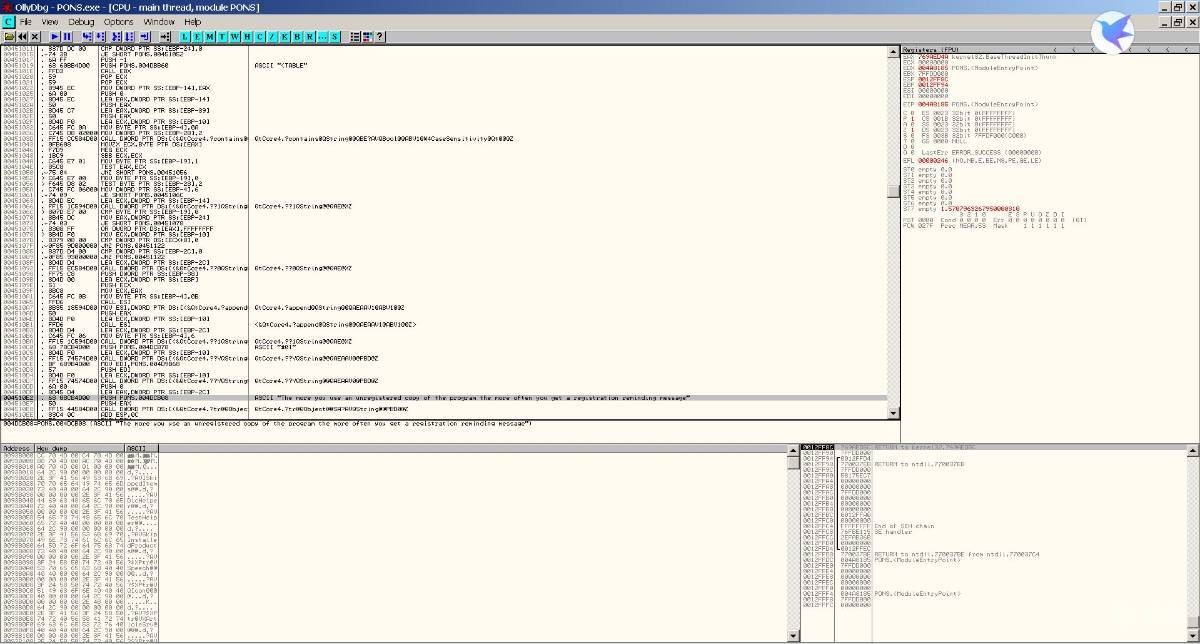1200x644 pixels.
Task: Click the Appearance options colored grid icon
Action: click(369, 36)
